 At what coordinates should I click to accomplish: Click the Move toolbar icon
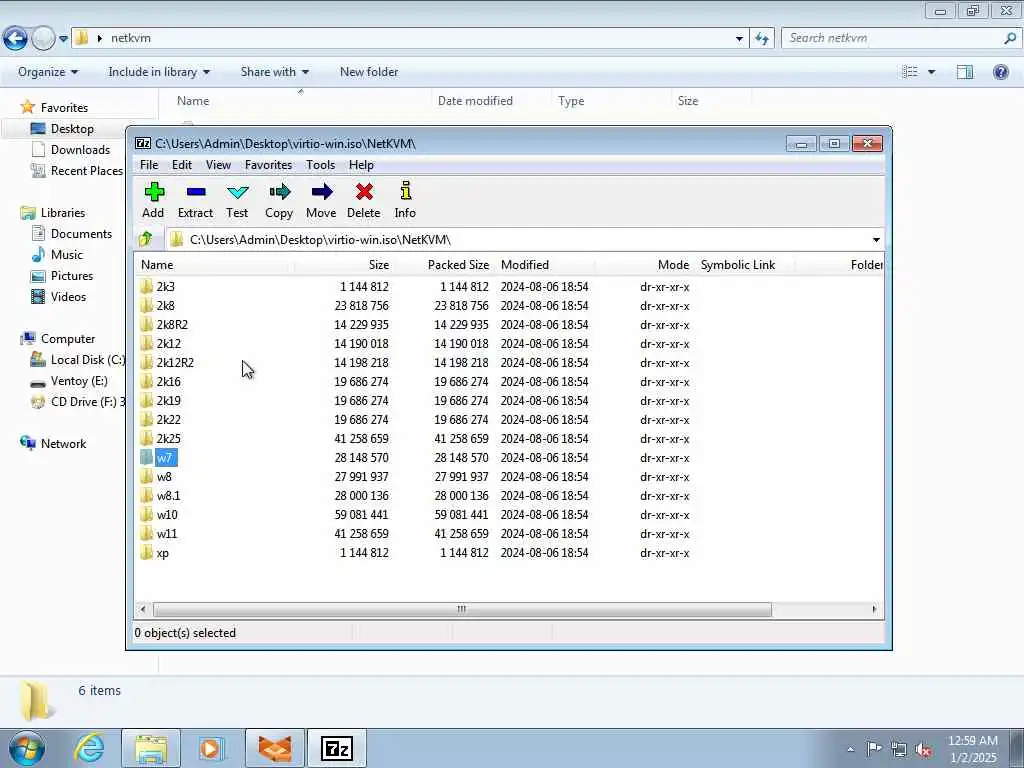pyautogui.click(x=321, y=192)
